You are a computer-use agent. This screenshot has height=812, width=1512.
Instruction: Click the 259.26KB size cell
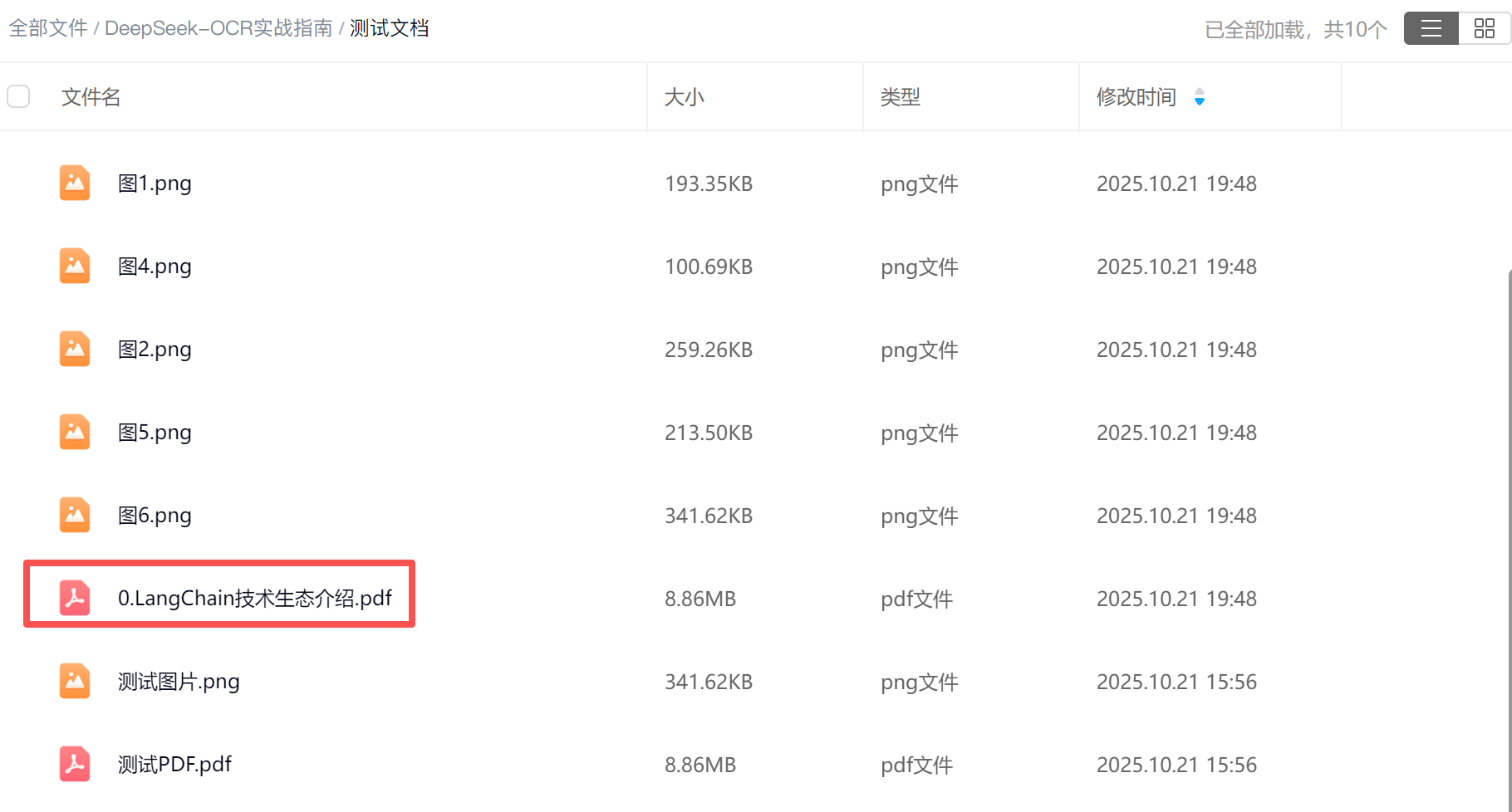(x=709, y=350)
